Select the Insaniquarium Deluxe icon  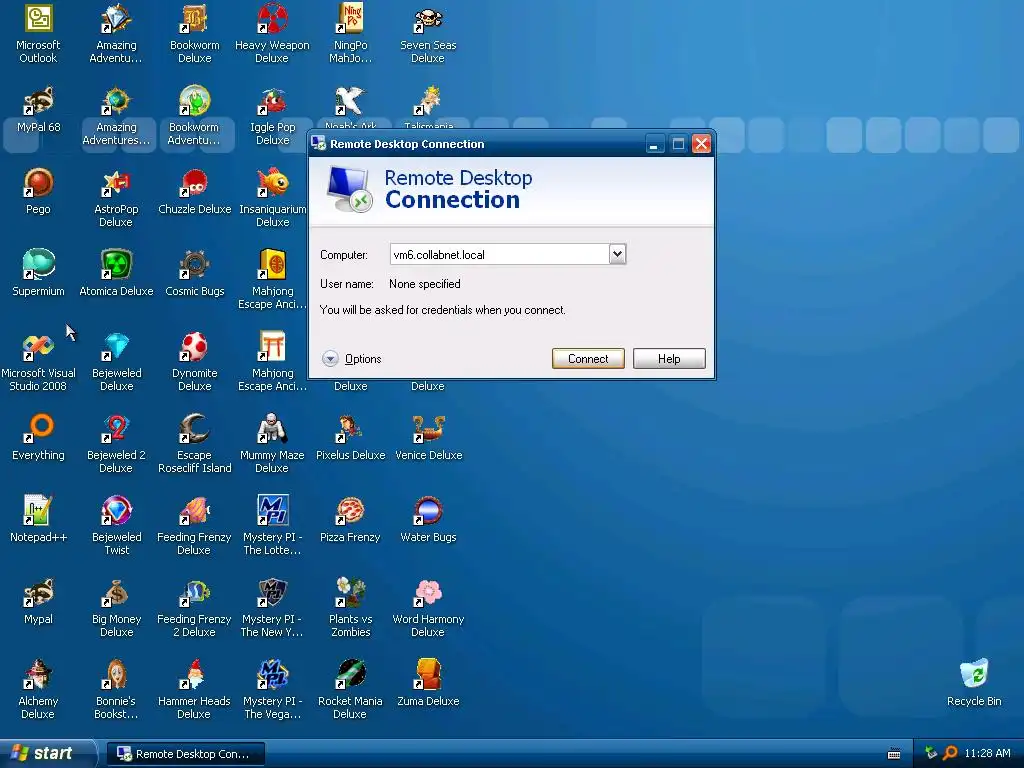(273, 198)
